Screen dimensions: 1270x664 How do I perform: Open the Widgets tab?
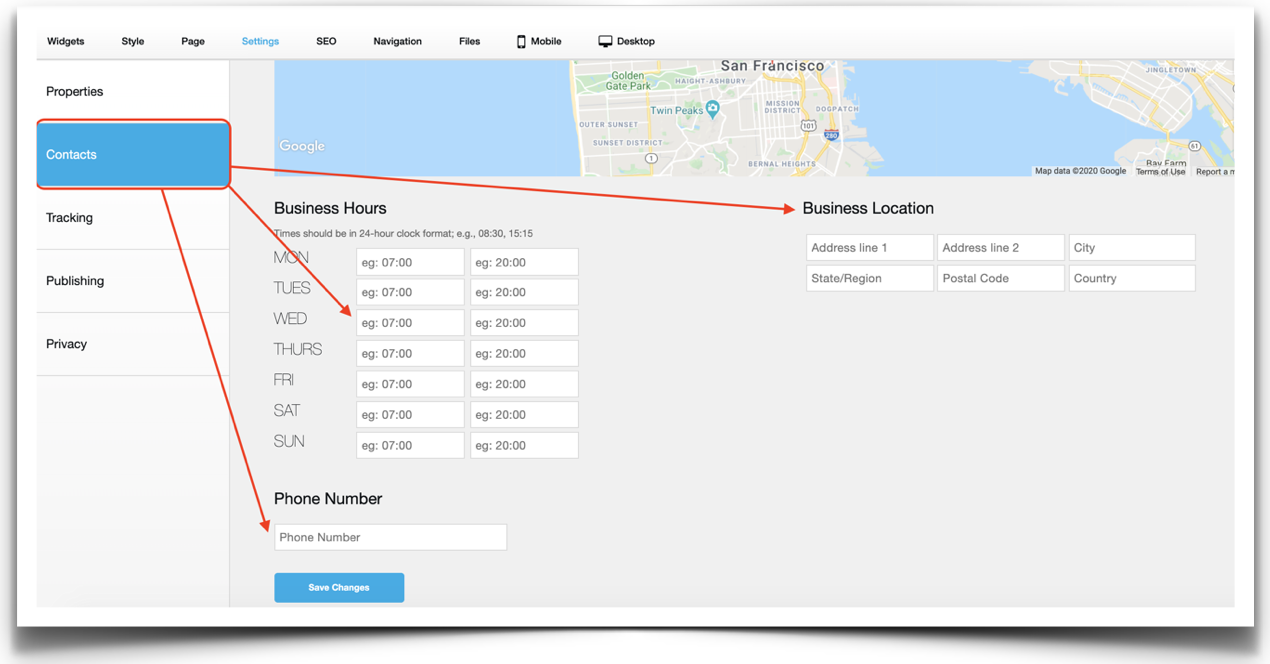pos(66,42)
